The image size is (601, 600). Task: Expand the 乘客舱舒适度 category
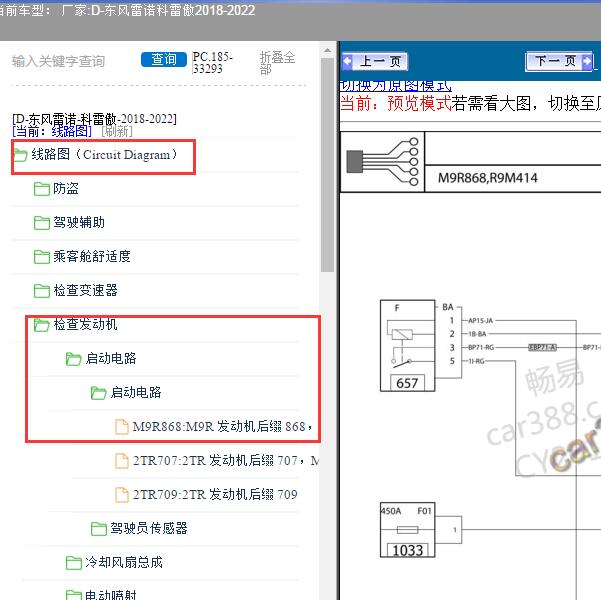92,256
